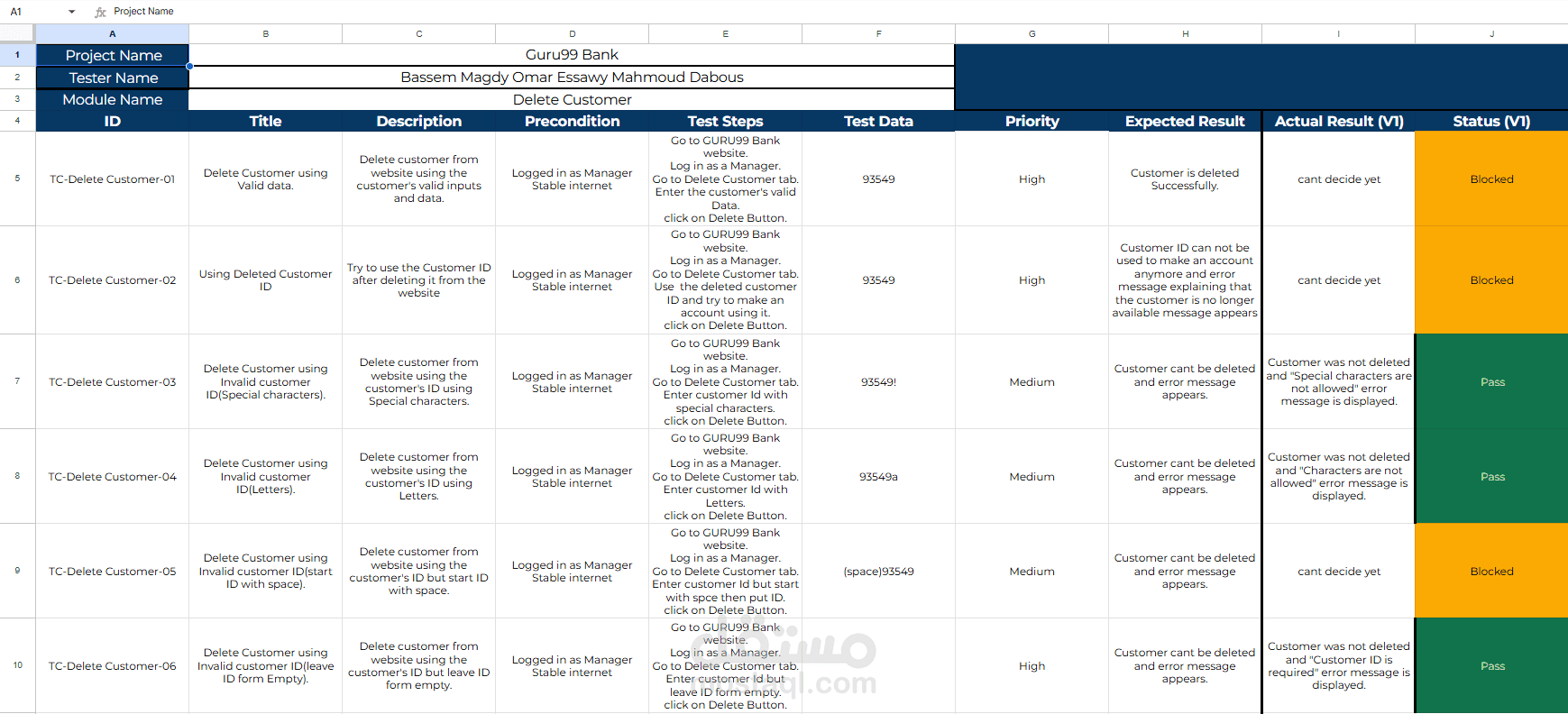Select test data cell 93549a
1568x714 pixels.
[879, 476]
